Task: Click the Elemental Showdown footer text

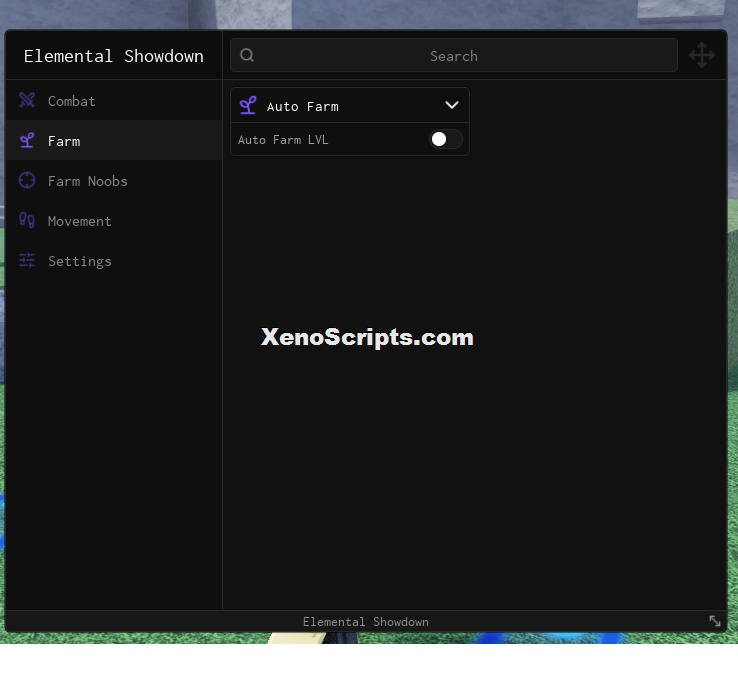Action: pos(366,622)
